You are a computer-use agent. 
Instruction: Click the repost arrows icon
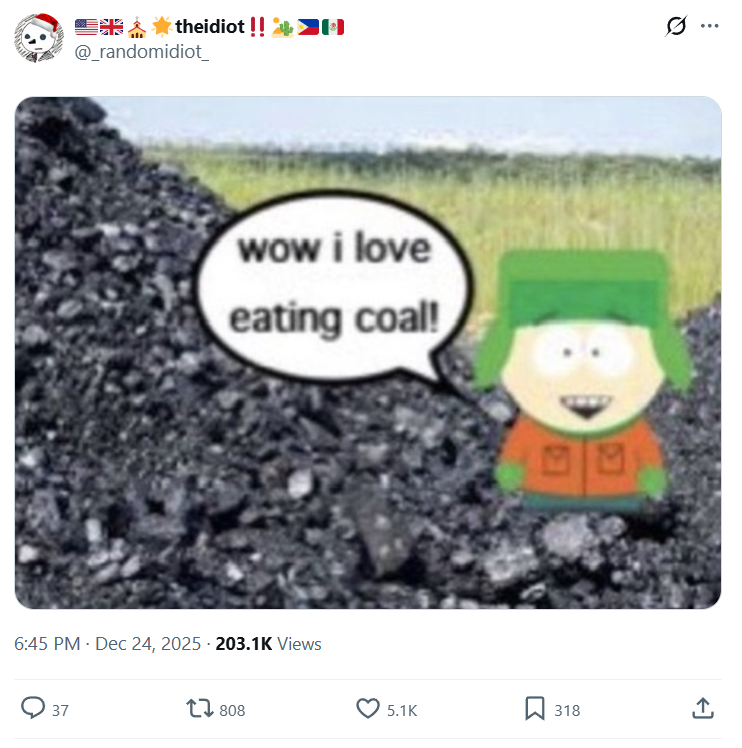pos(200,709)
